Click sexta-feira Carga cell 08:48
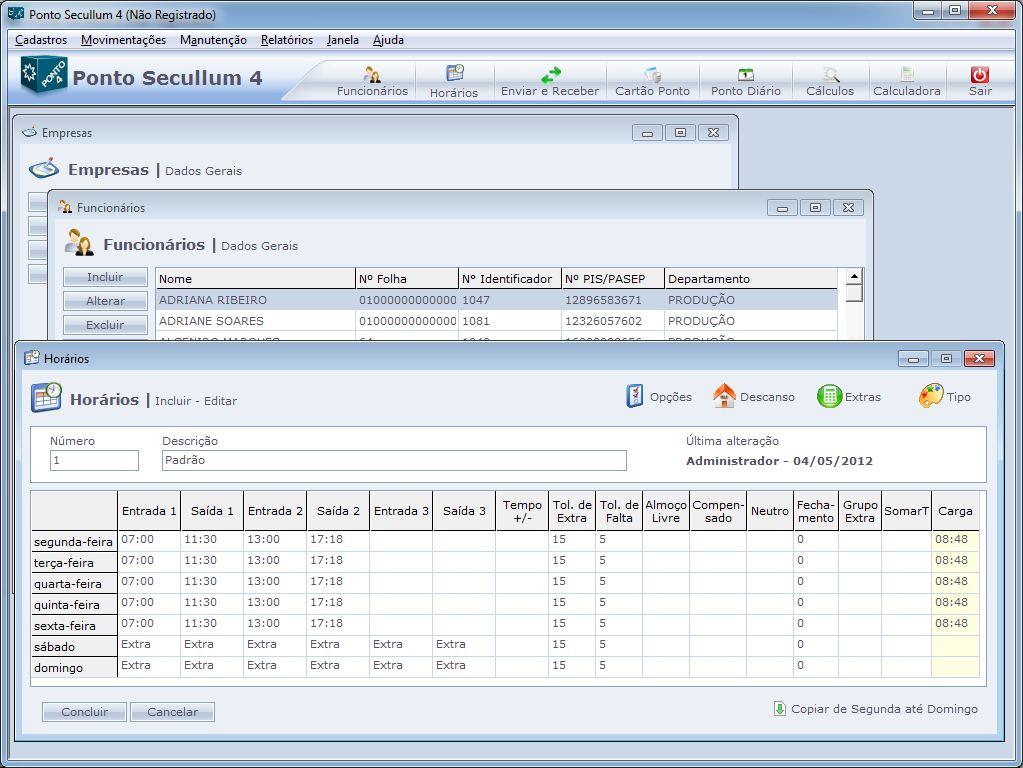 (x=955, y=623)
